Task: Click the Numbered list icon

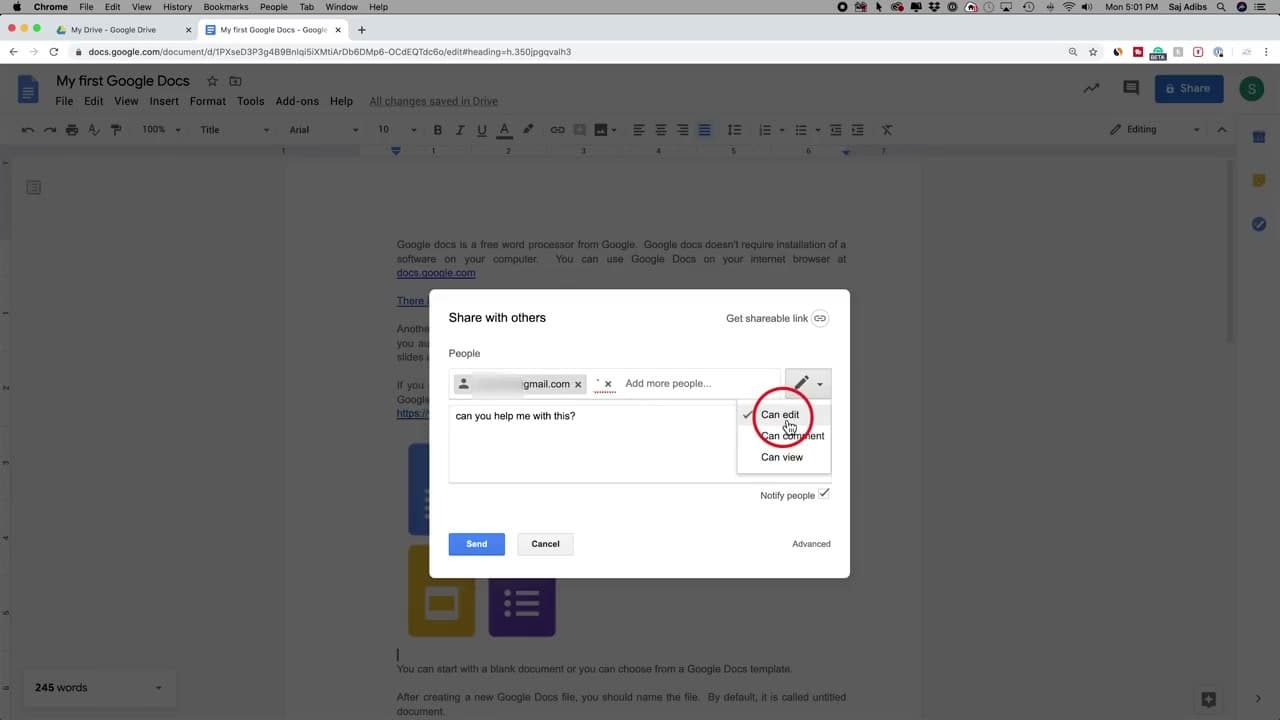Action: click(x=765, y=130)
